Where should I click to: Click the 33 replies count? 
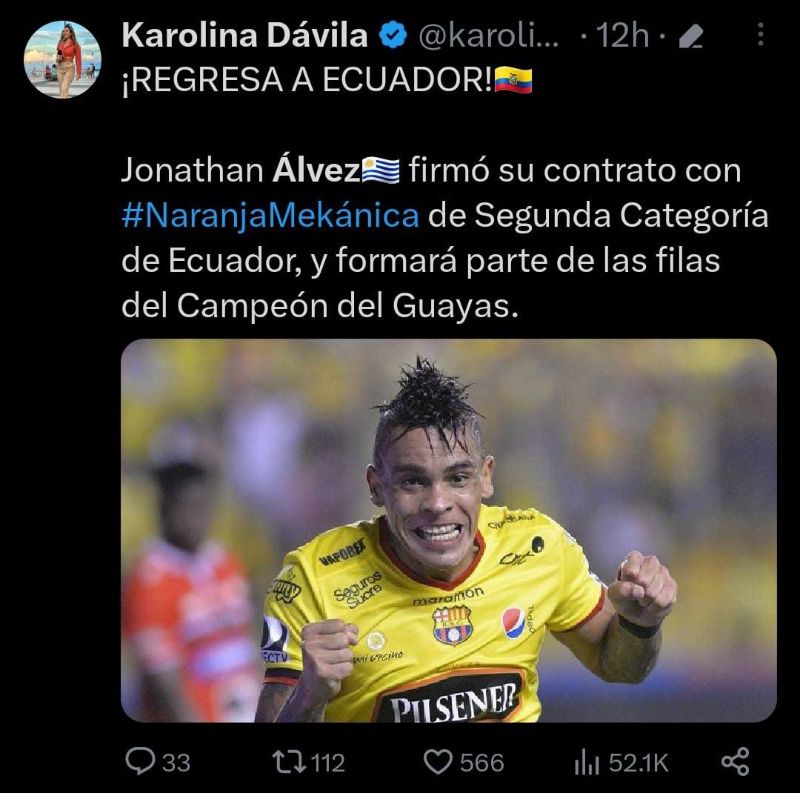pyautogui.click(x=177, y=763)
